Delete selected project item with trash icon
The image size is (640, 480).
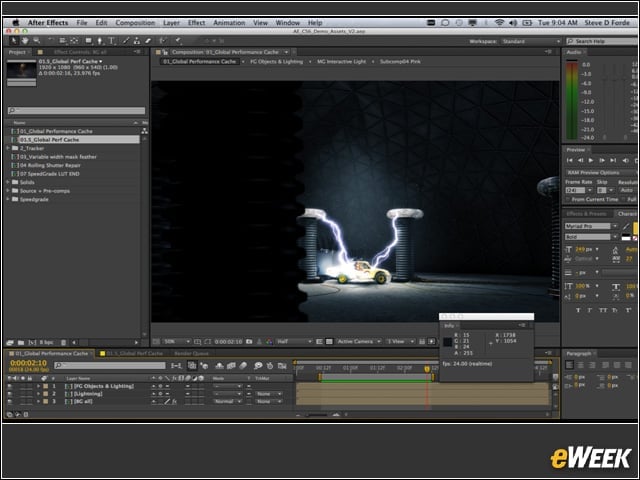click(63, 342)
